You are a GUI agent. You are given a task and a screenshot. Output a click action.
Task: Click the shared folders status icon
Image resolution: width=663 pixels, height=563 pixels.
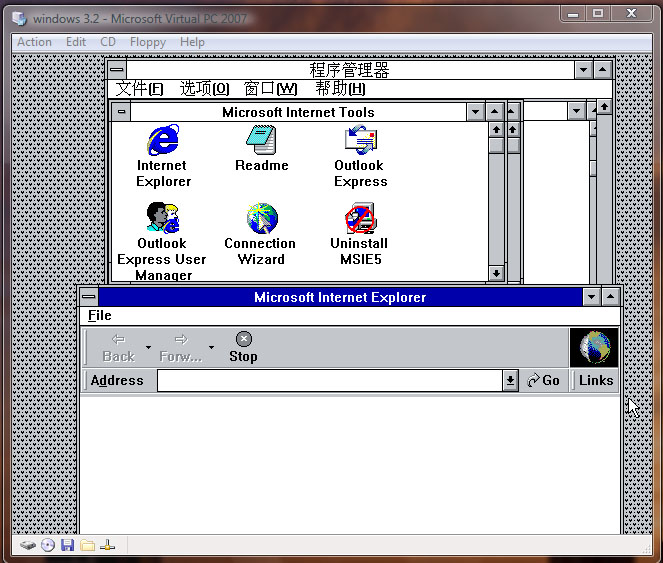[x=88, y=545]
